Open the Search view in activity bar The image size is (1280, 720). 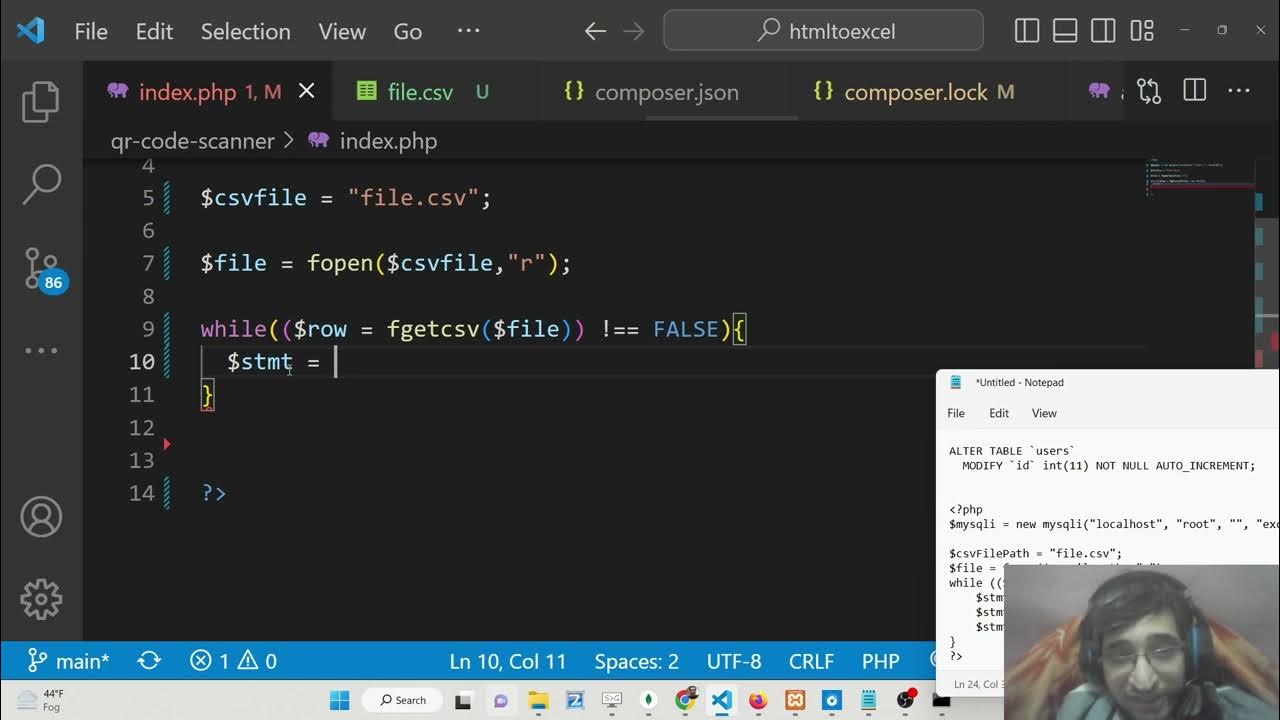click(41, 184)
